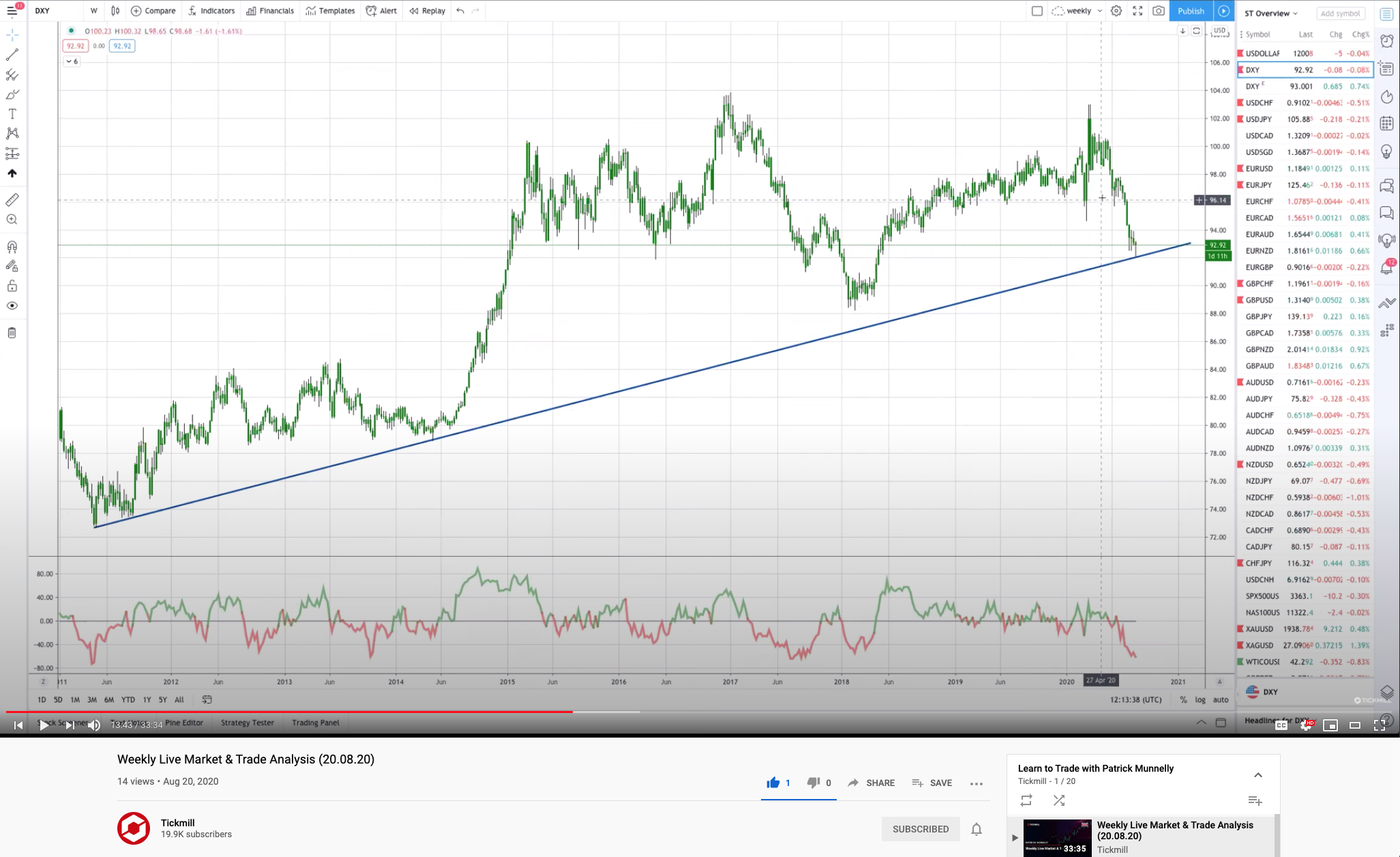Lock all drawing tools
The width and height of the screenshot is (1400, 857).
click(x=12, y=286)
